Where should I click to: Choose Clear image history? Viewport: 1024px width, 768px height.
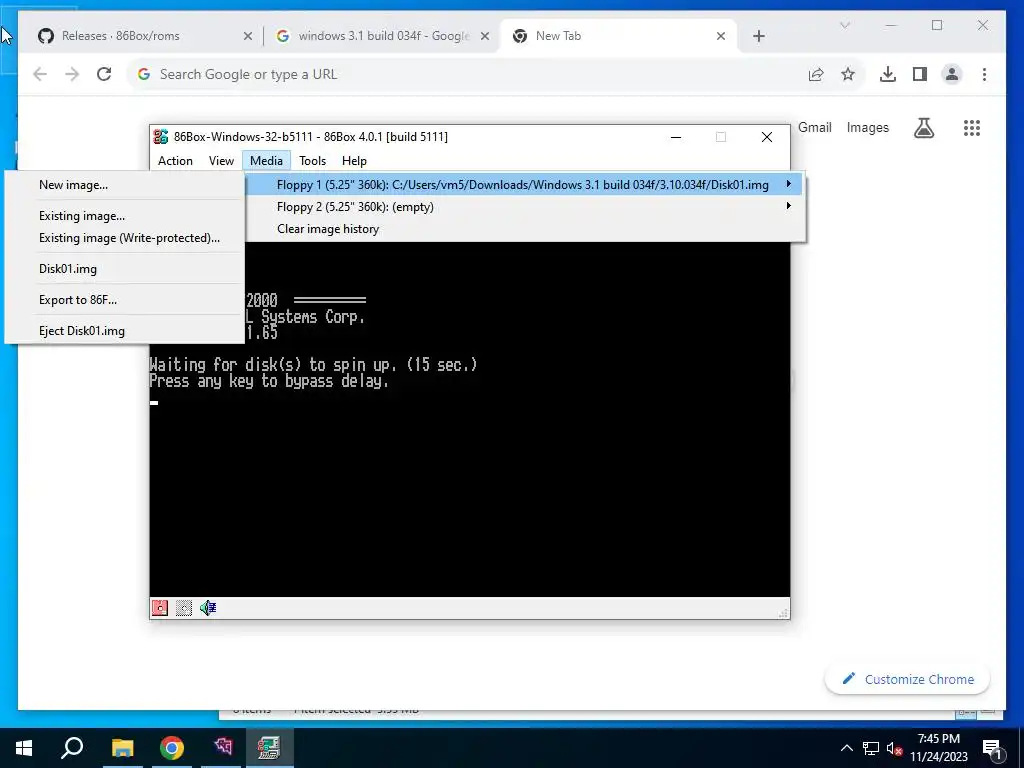(x=524, y=229)
